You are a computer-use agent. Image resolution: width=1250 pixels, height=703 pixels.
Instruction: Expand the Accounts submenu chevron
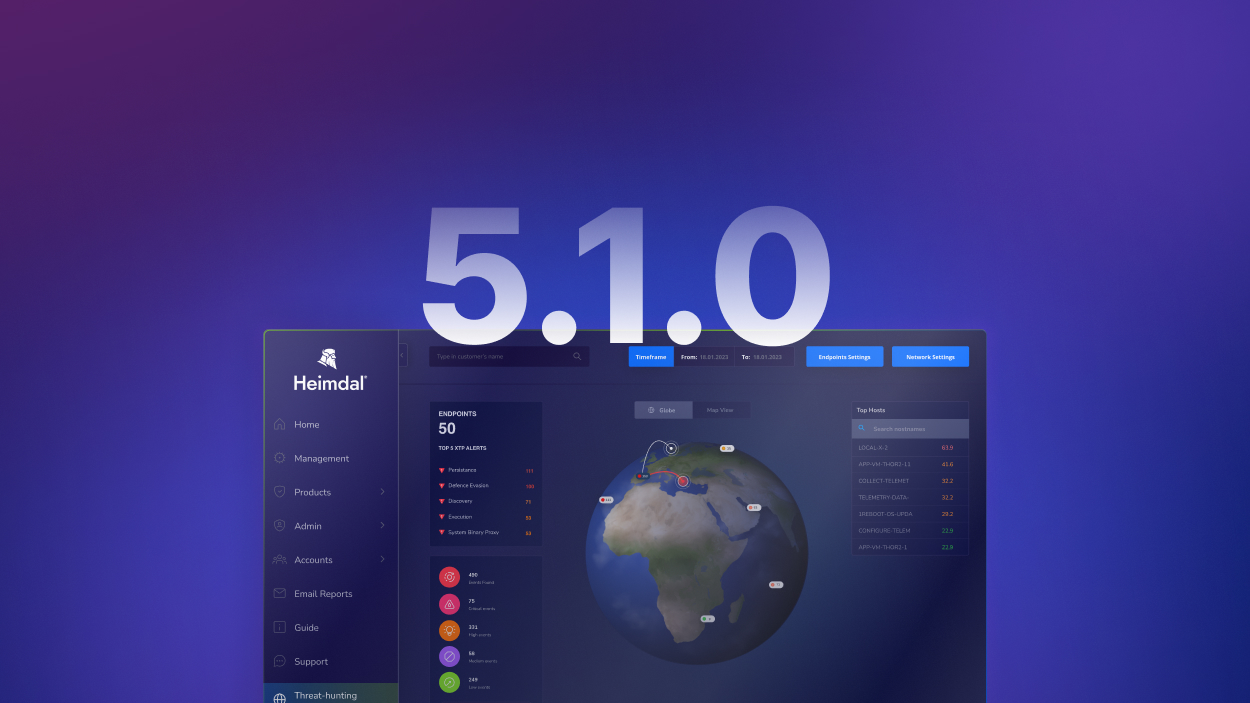382,559
